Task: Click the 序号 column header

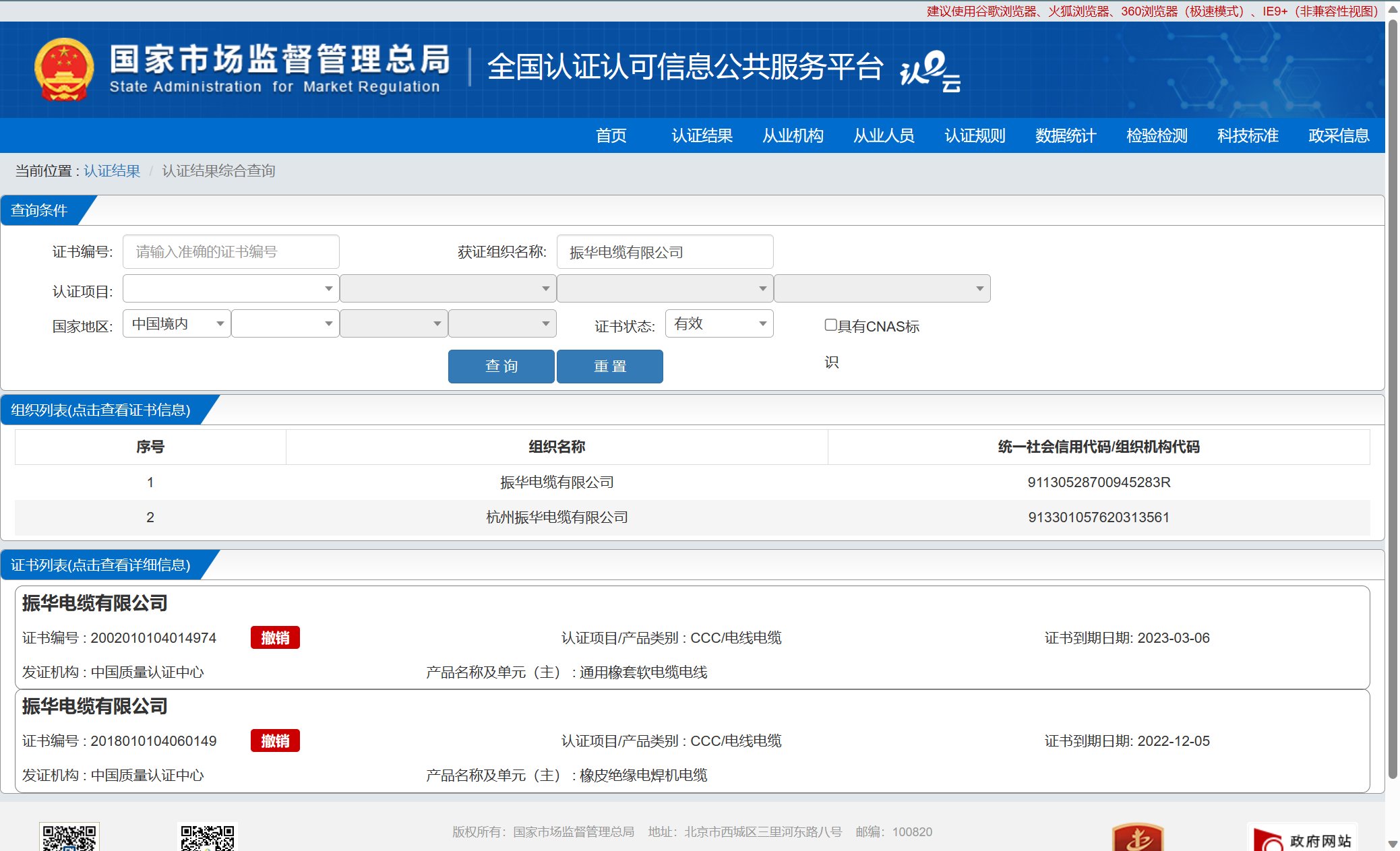Action: [x=150, y=447]
